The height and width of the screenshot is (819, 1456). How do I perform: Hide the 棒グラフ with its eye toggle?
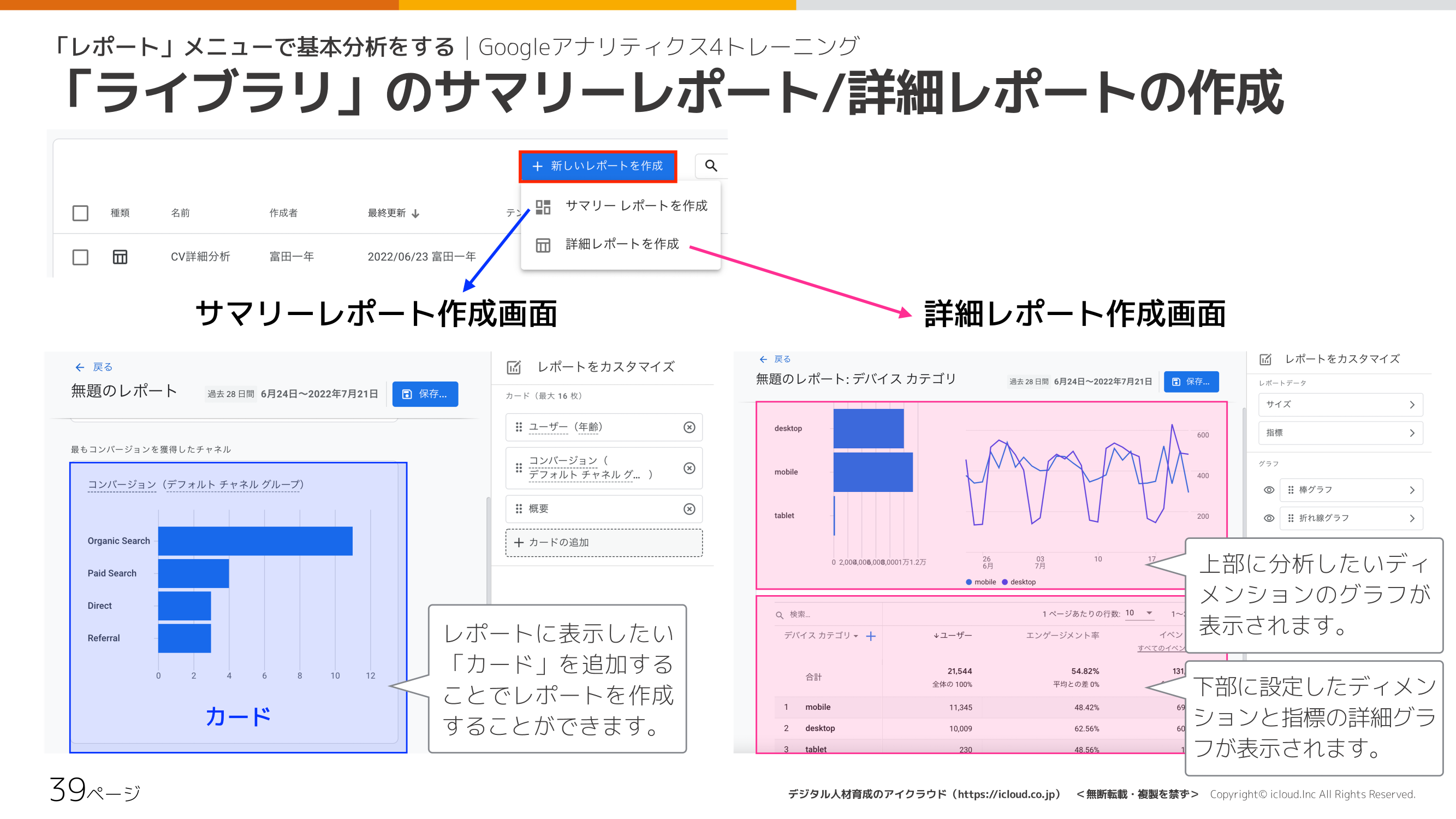click(x=1268, y=489)
